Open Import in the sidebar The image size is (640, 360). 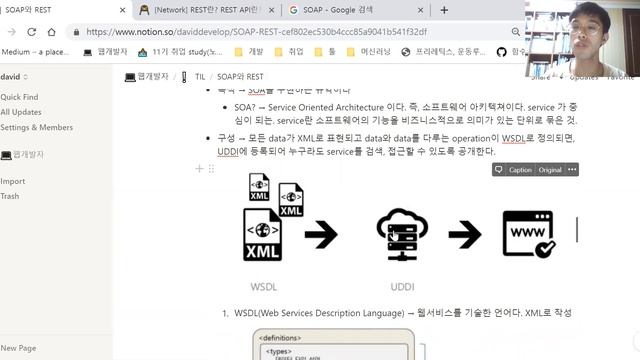[13, 181]
